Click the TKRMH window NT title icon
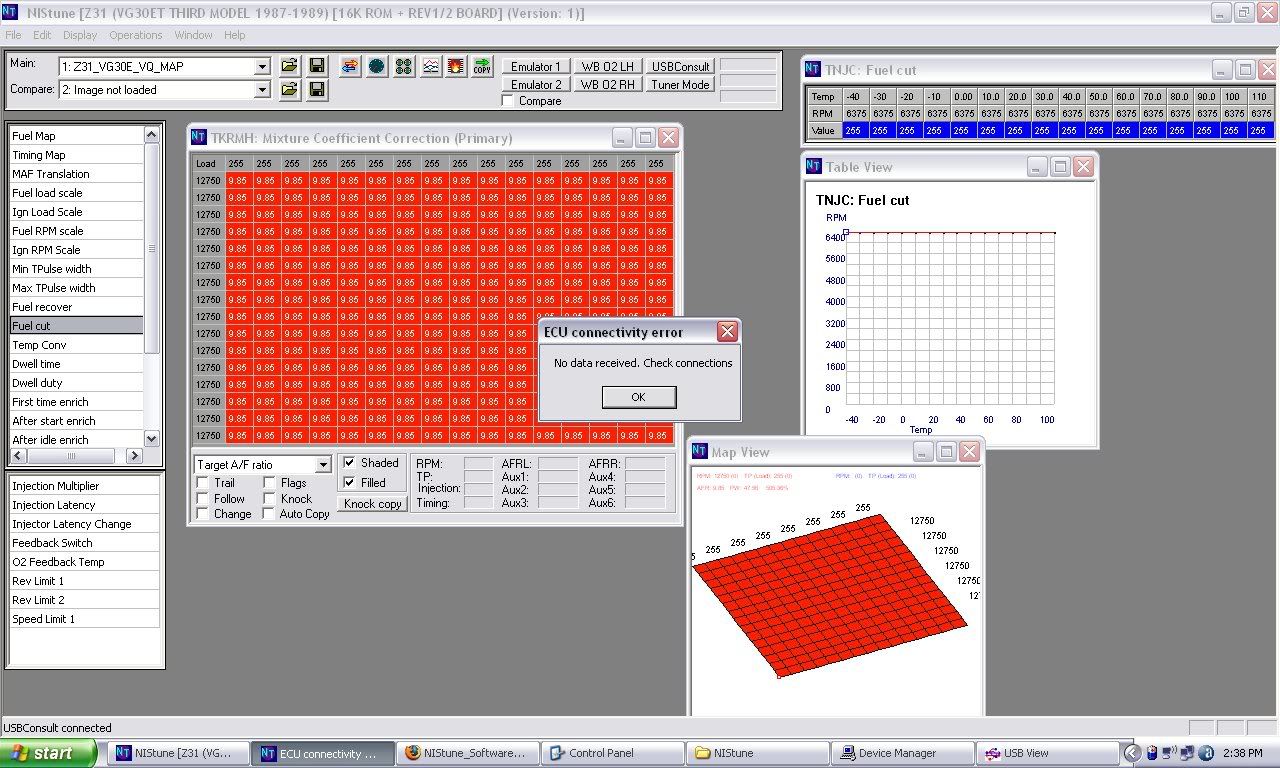Screen dimensions: 1280x768 click(199, 138)
